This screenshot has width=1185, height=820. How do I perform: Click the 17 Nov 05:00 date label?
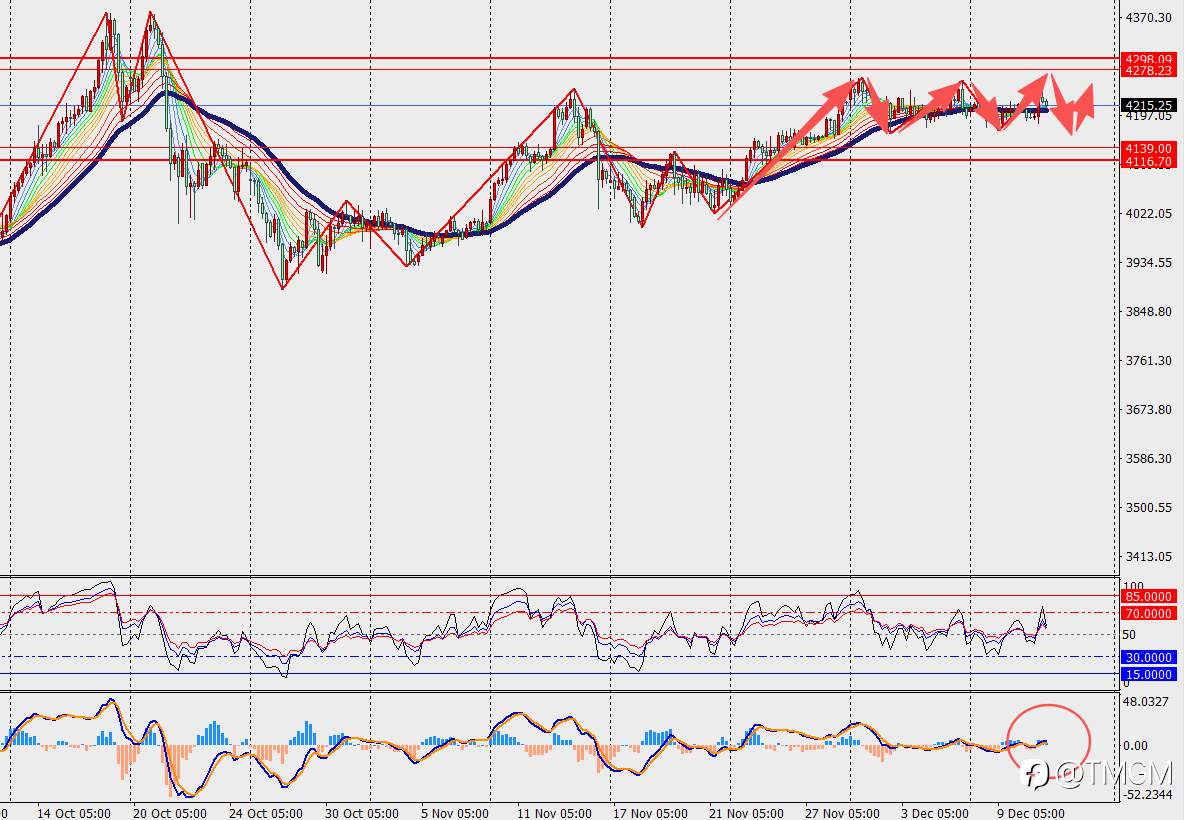650,813
